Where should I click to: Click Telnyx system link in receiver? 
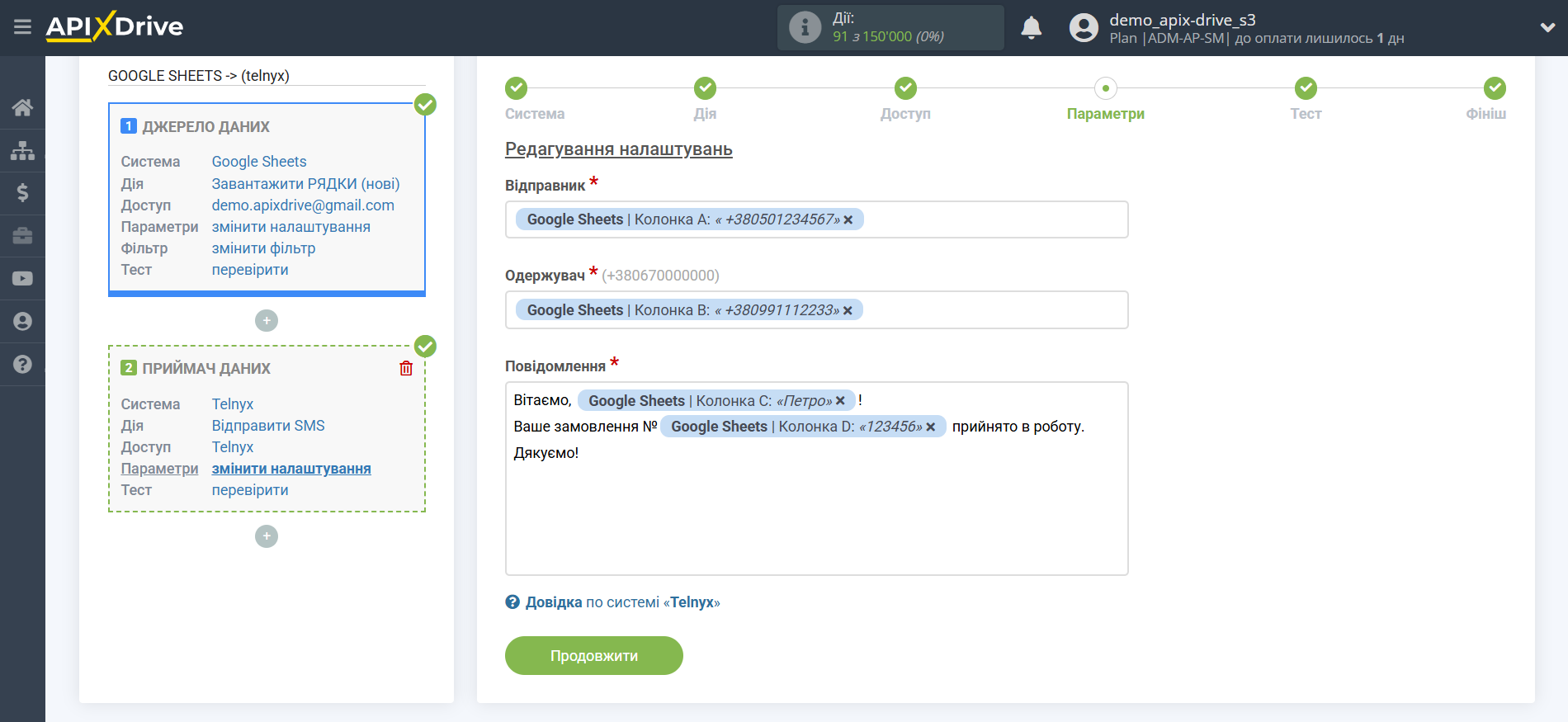pos(233,404)
